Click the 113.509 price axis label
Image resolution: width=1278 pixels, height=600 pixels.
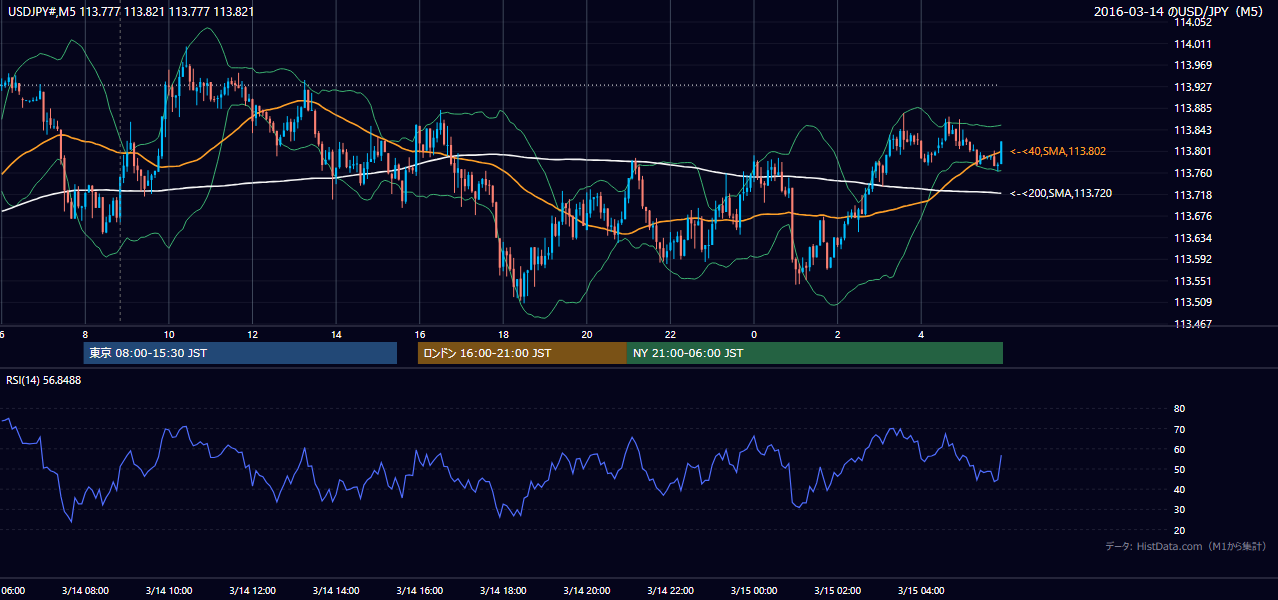pos(1193,302)
